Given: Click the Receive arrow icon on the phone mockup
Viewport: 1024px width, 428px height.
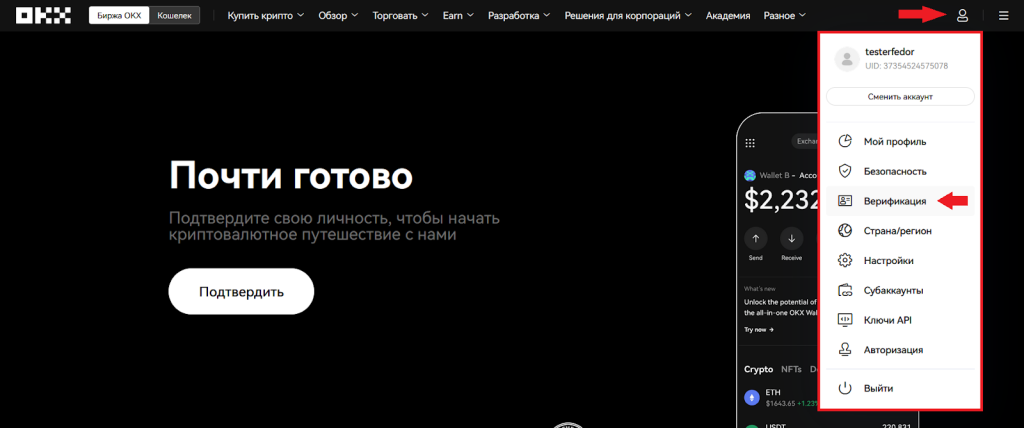Looking at the screenshot, I should coord(792,239).
